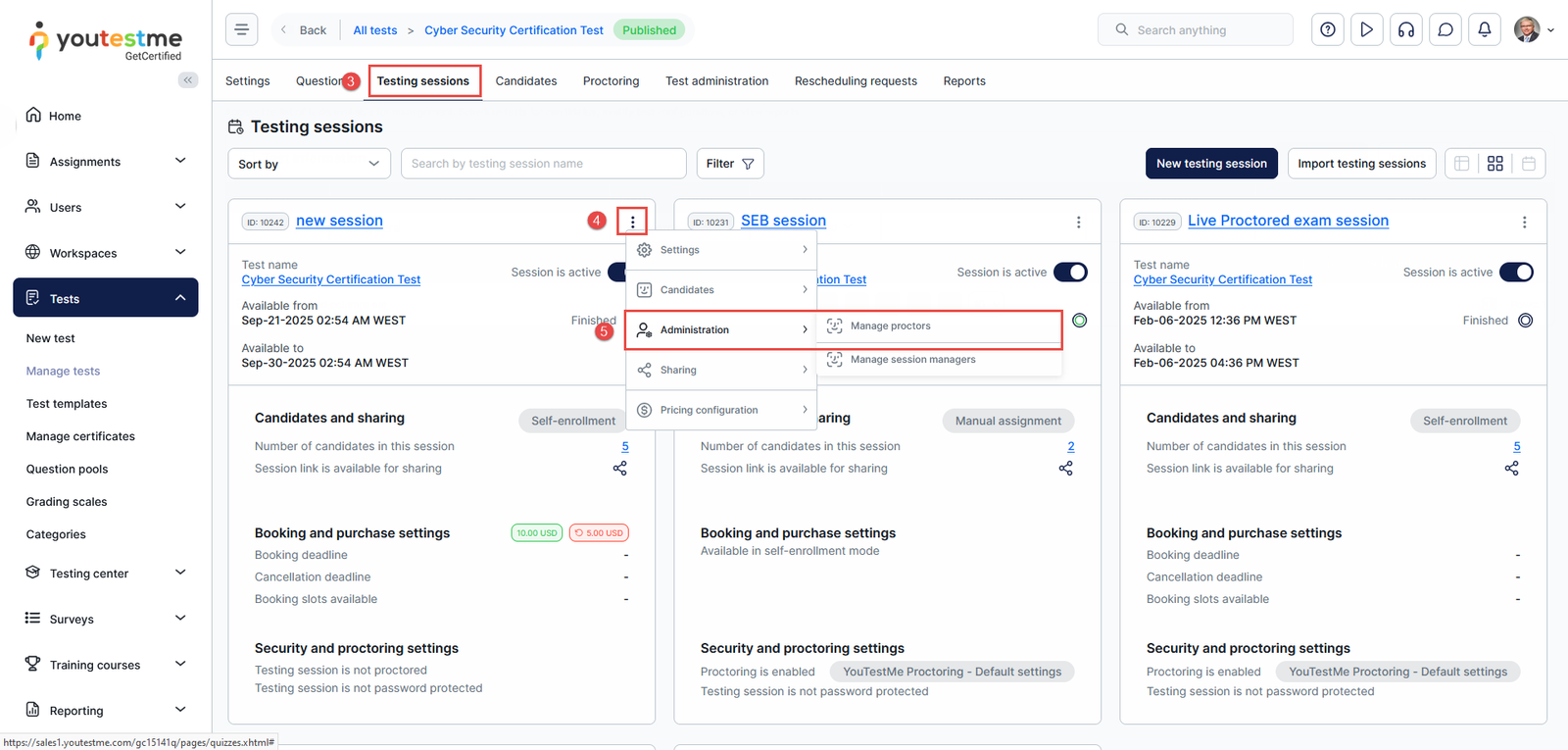
Task: Open the notifications bell icon
Action: click(1484, 30)
